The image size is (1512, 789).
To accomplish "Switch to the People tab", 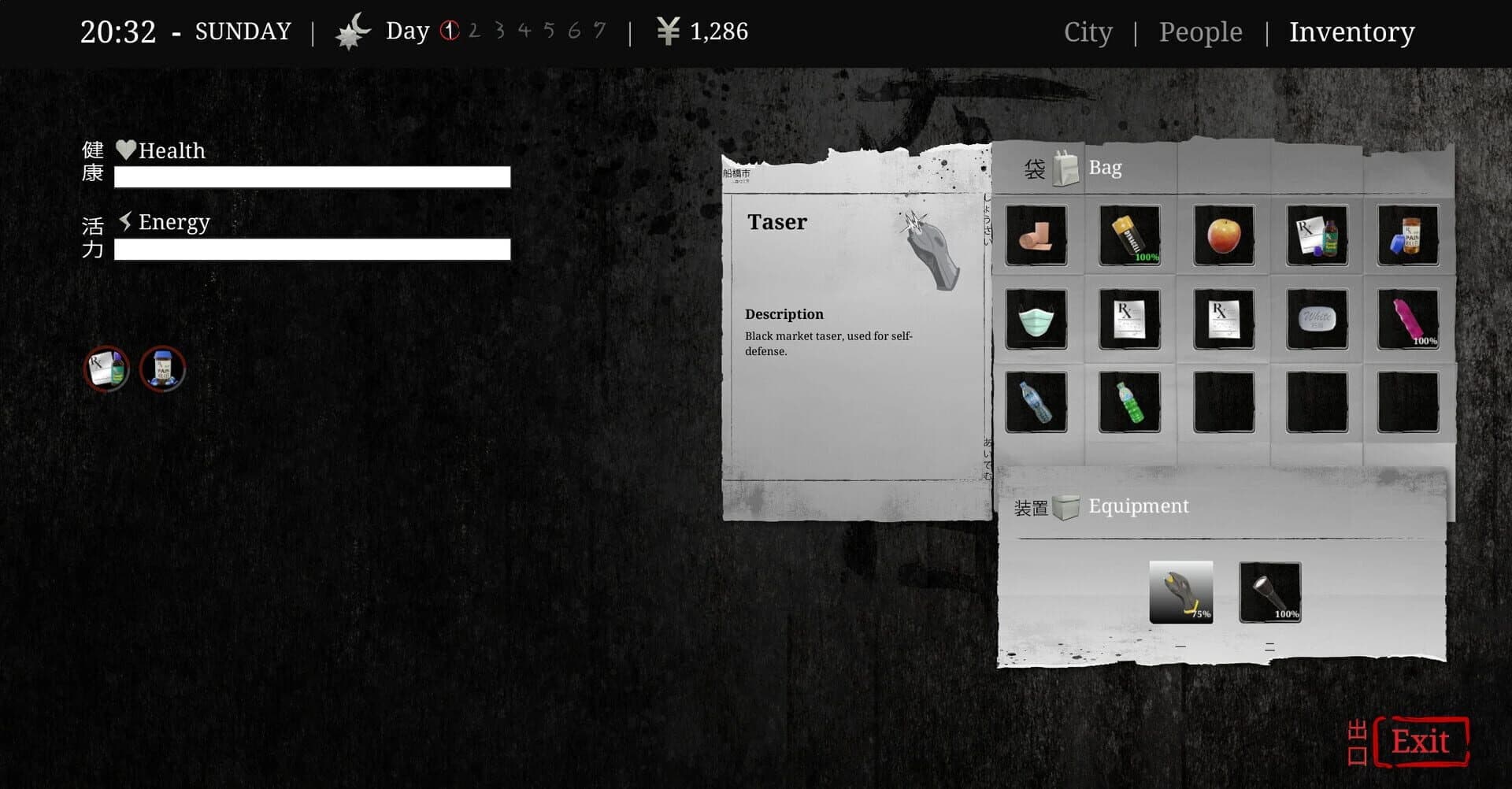I will coord(1200,31).
